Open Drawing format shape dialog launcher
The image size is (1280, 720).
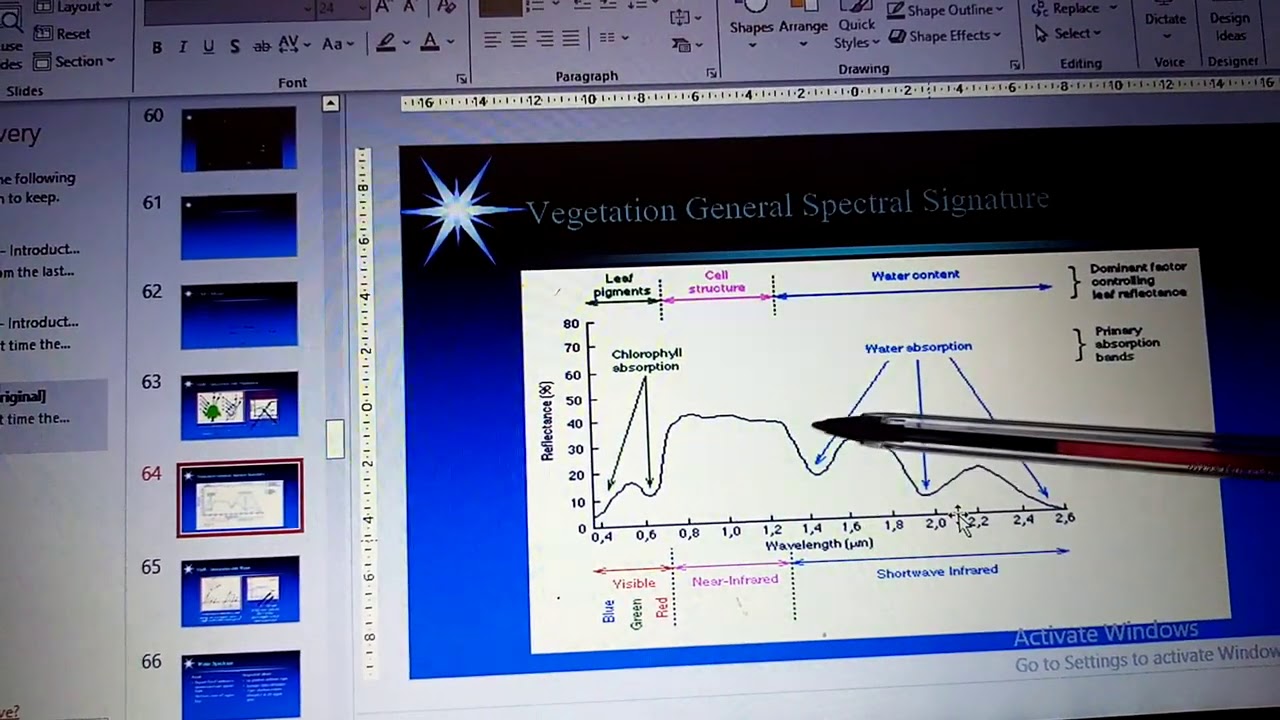coord(1014,64)
